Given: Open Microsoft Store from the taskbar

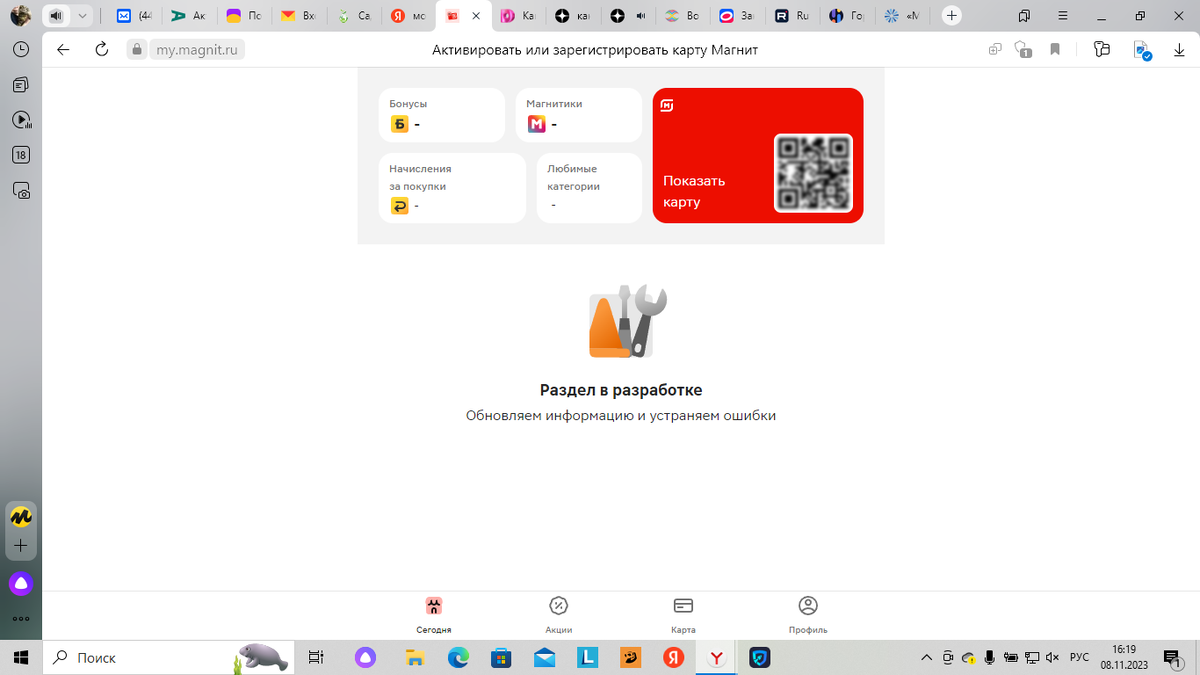Looking at the screenshot, I should point(501,657).
